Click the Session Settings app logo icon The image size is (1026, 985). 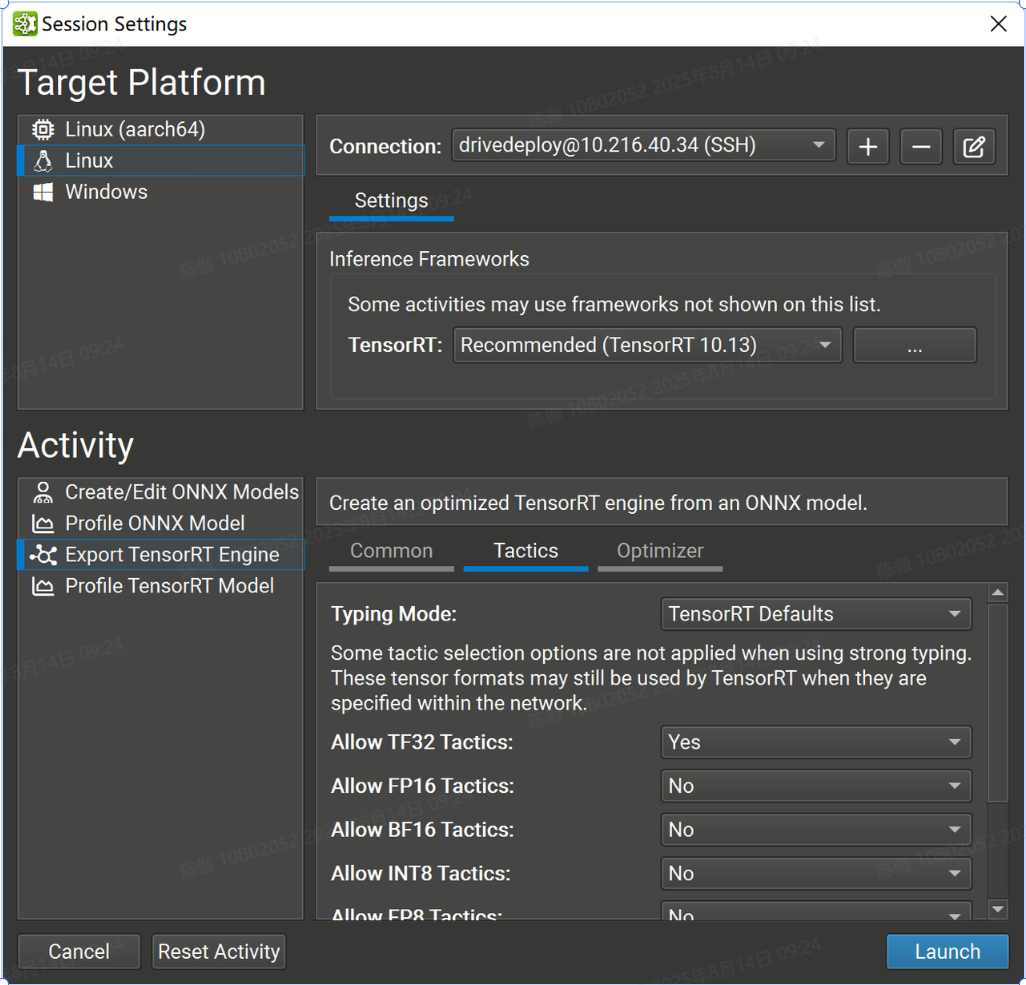coord(25,24)
